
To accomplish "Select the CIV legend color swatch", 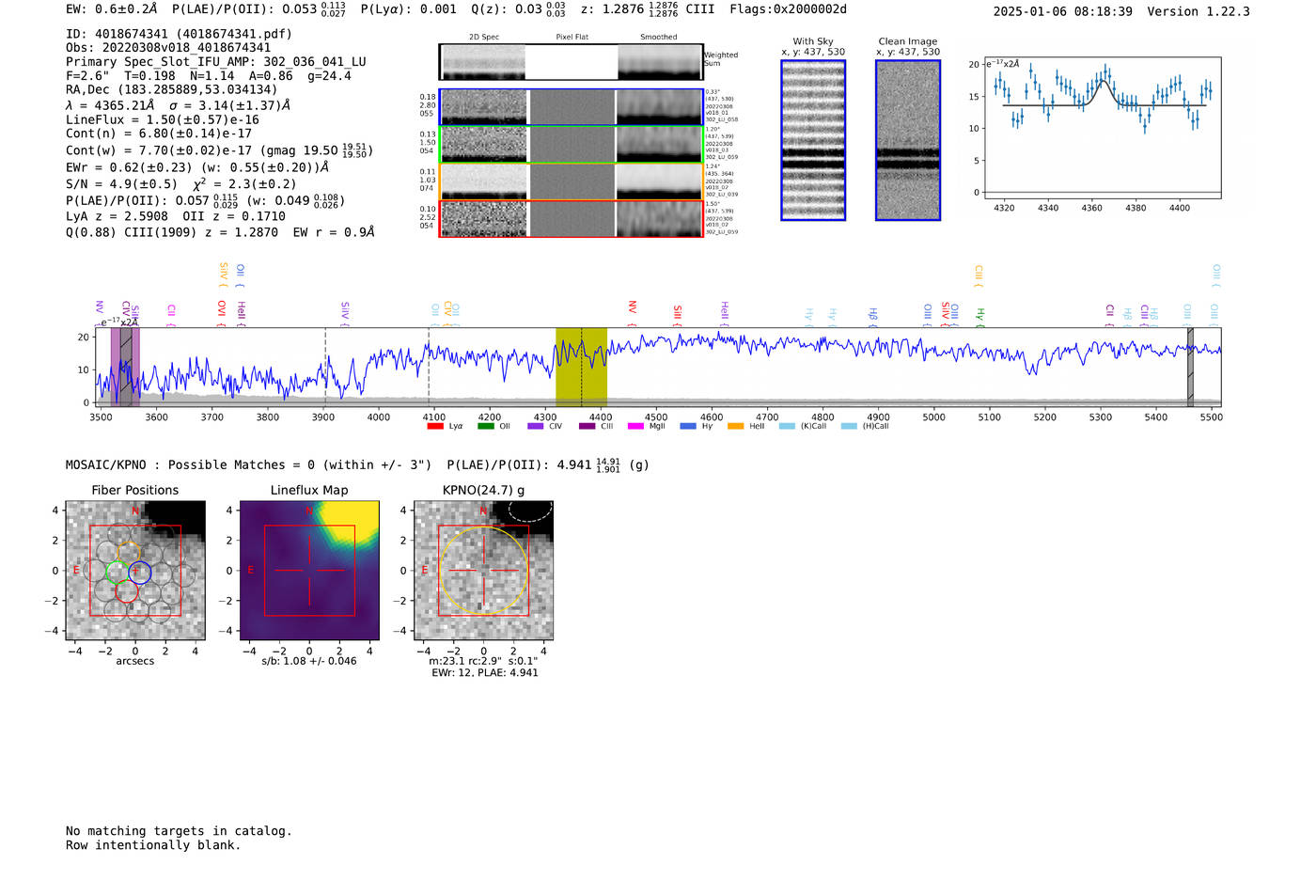I will 536,426.
